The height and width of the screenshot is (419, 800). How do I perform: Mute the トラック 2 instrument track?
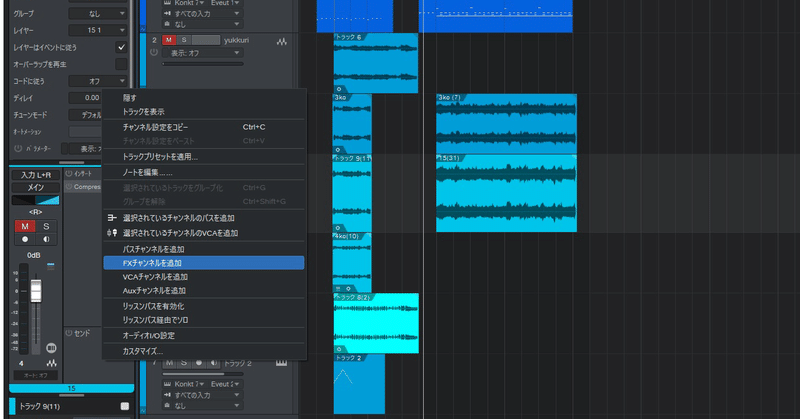coord(169,363)
